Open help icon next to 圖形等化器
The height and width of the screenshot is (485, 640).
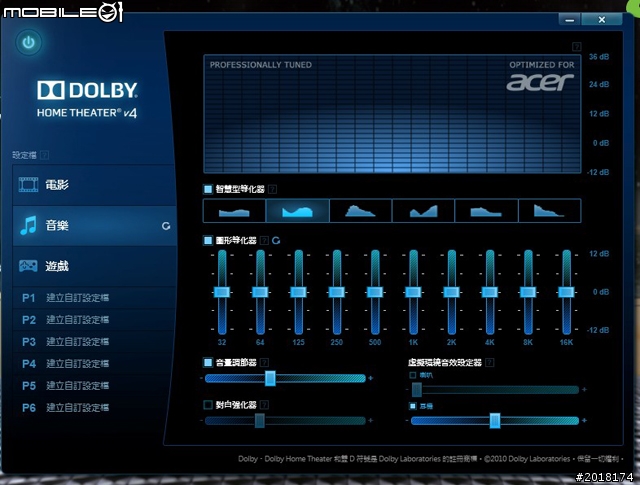[264, 240]
